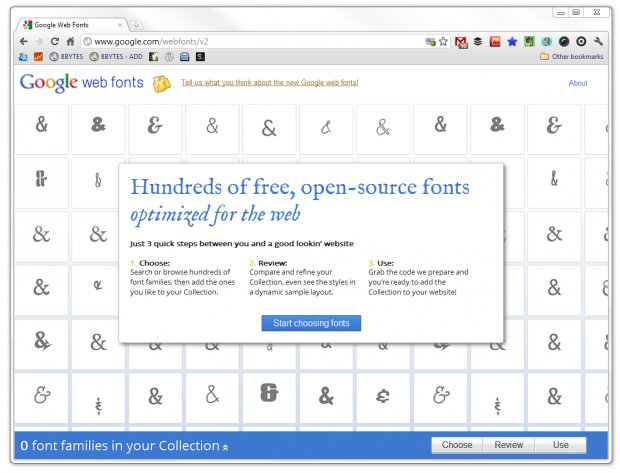The width and height of the screenshot is (620, 473).
Task: Click the black circle target extension icon
Action: [581, 41]
